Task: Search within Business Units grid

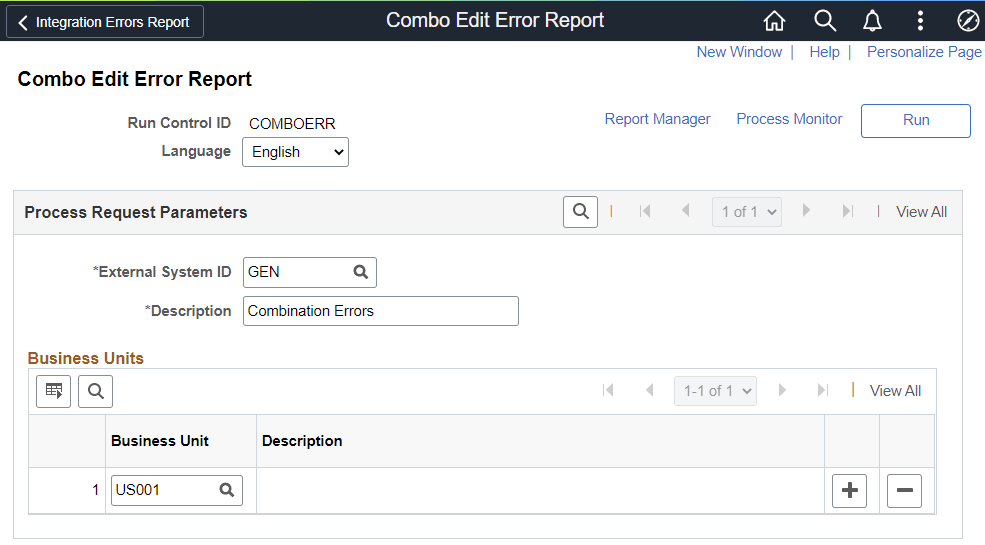Action: tap(95, 391)
